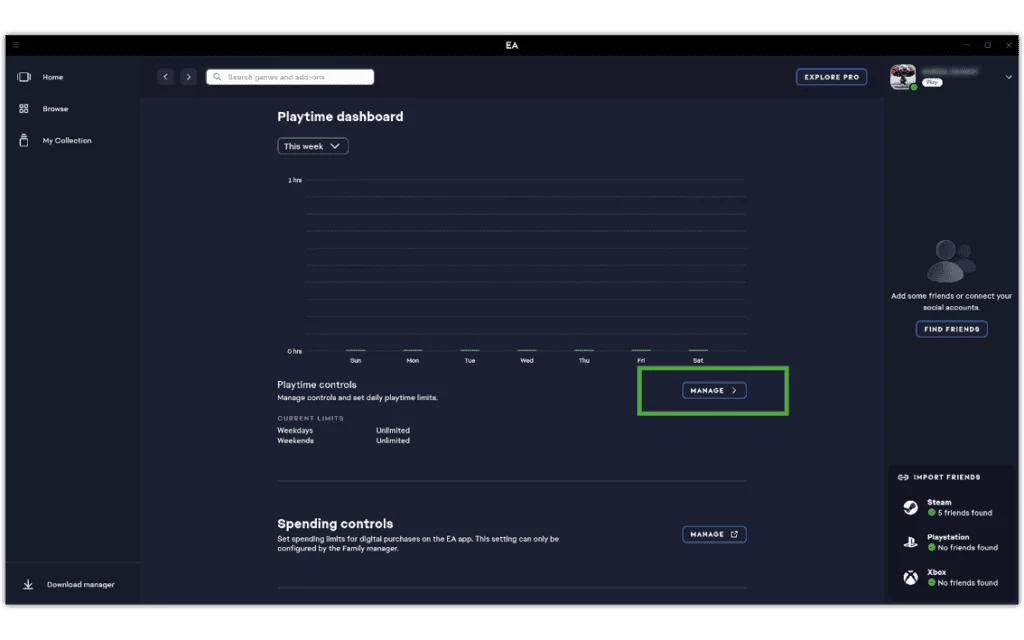Click the Explore Pro button

pos(831,77)
